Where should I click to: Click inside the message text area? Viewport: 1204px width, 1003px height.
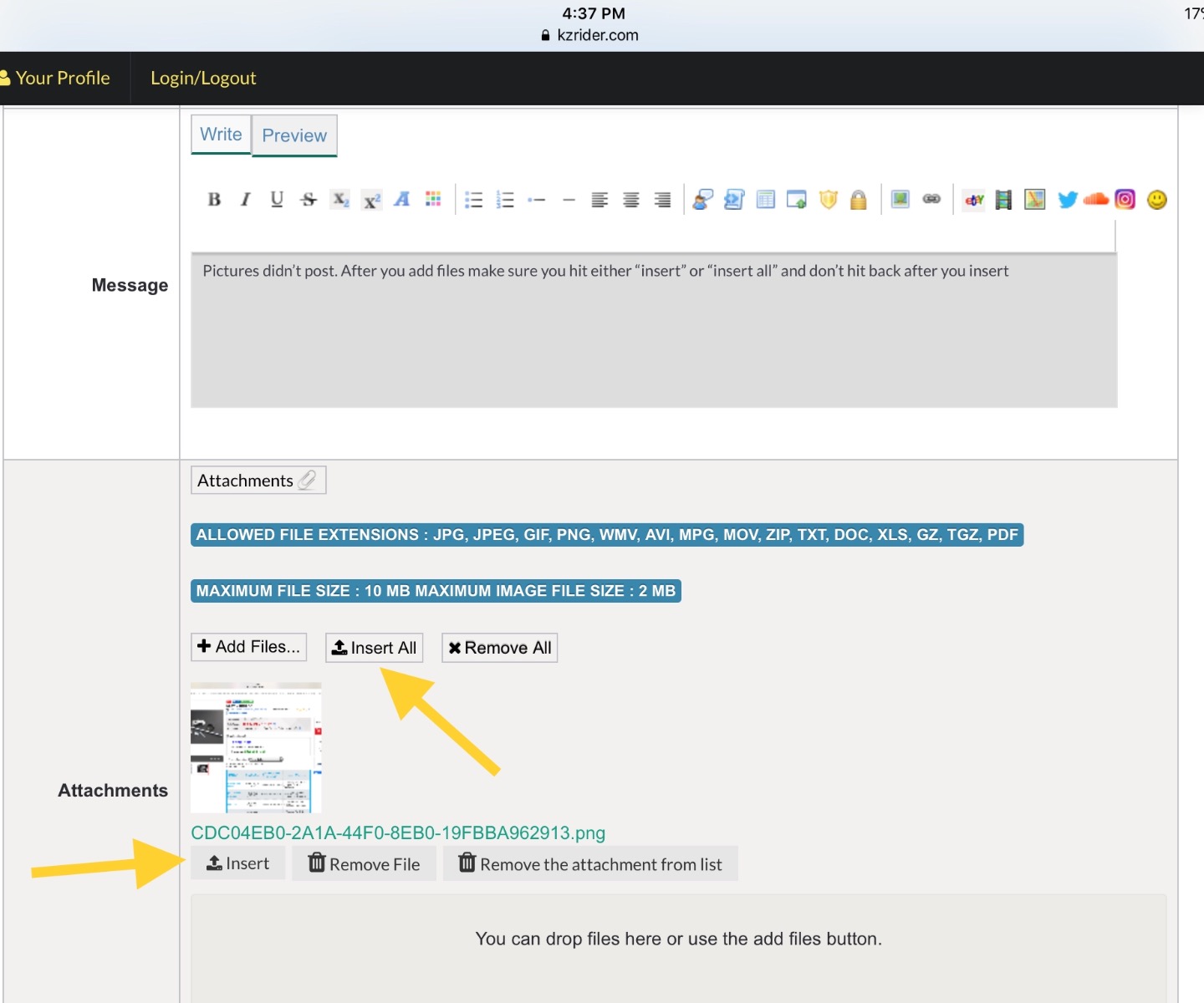tap(652, 334)
